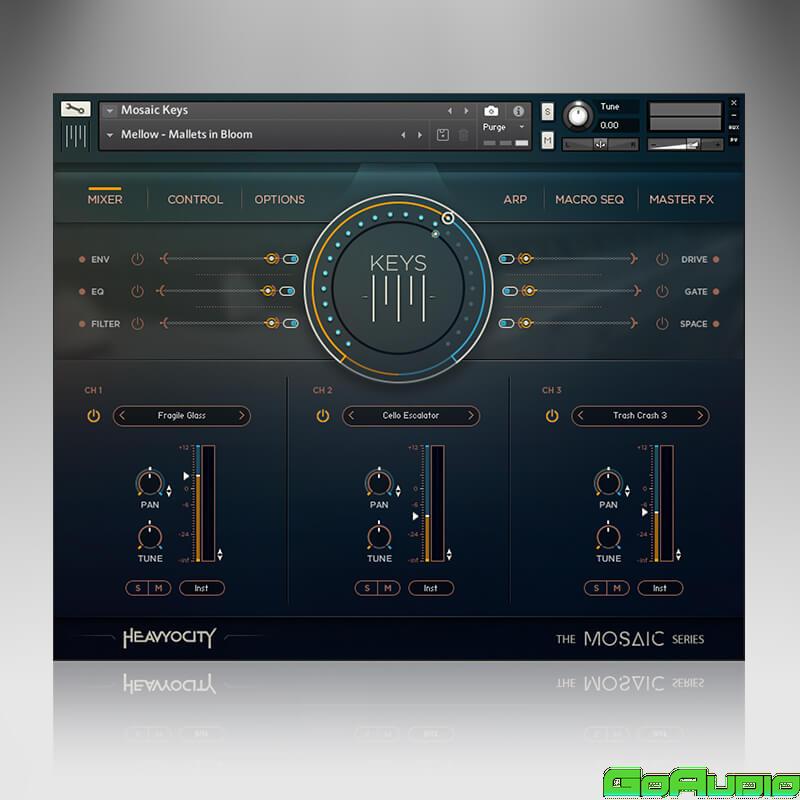
Task: Solo channel 1 with S button
Action: point(137,588)
